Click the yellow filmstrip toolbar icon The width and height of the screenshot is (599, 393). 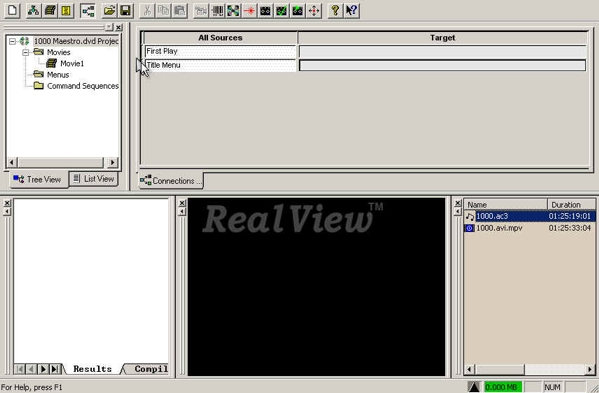coord(66,10)
